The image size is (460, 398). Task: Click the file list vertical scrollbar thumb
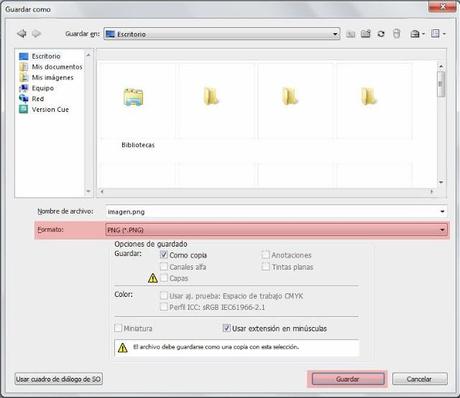tap(441, 84)
